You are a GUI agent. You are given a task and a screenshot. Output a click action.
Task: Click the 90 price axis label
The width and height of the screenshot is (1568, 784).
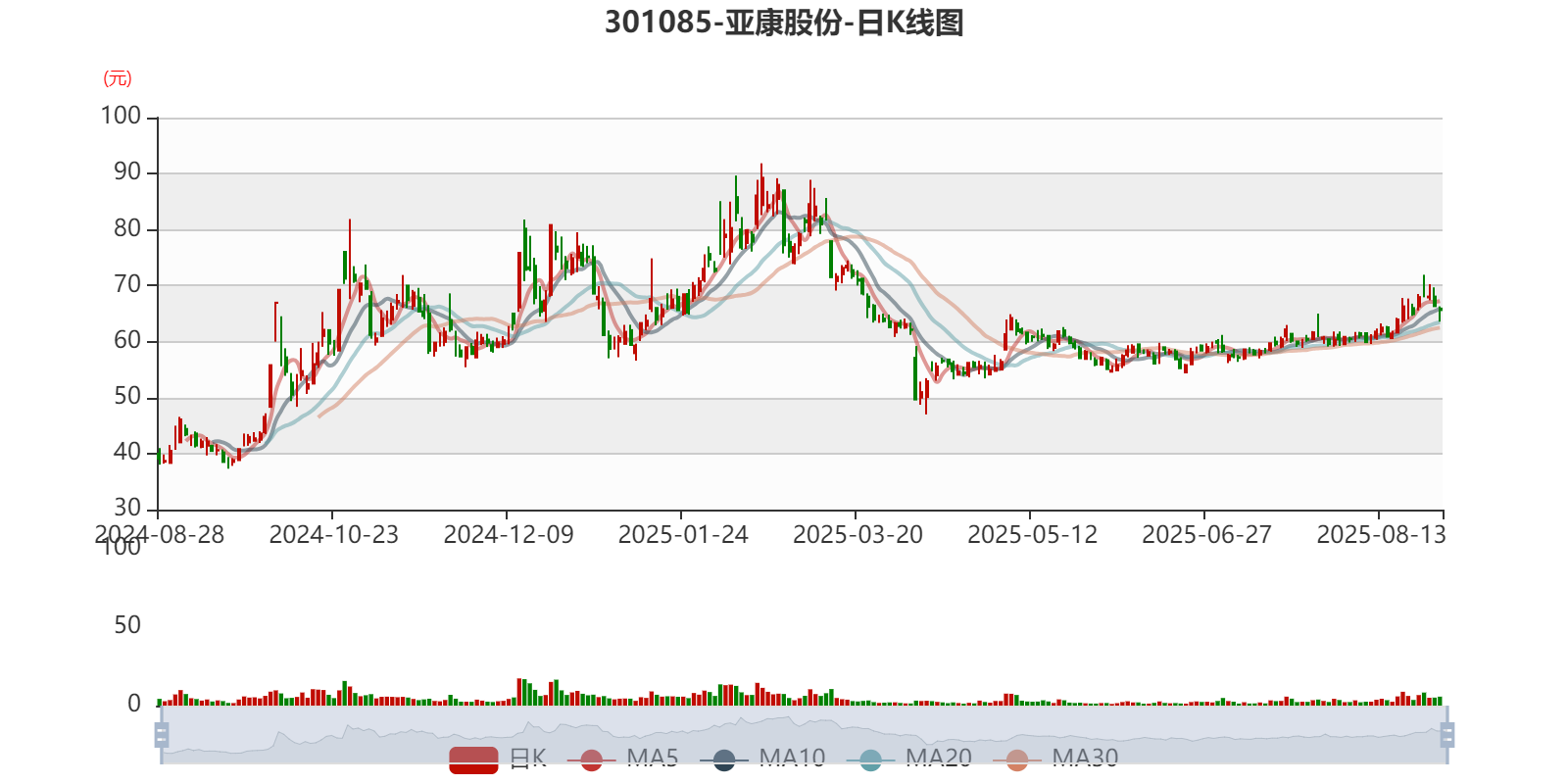click(127, 171)
